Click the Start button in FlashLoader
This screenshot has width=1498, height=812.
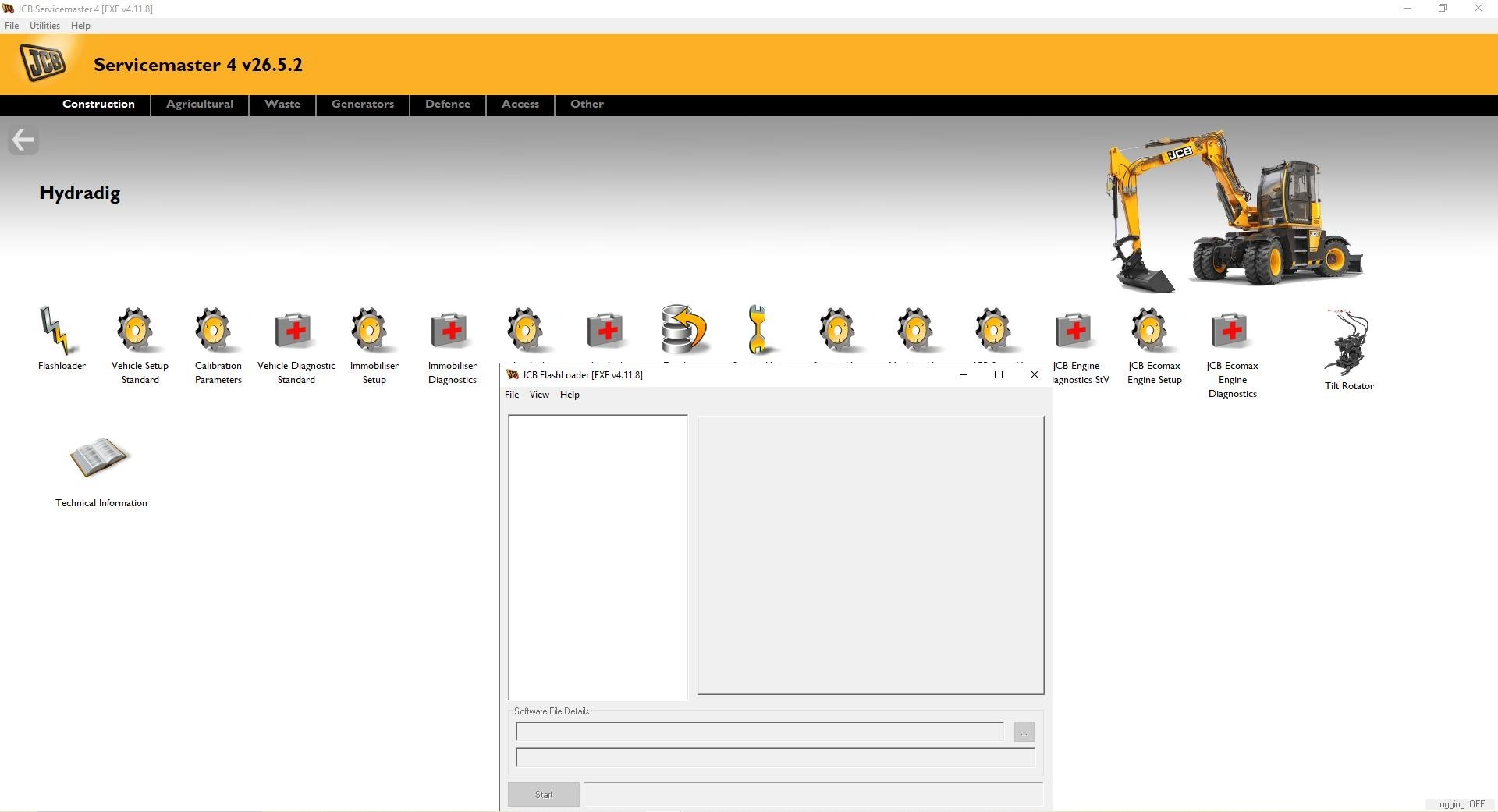coord(544,794)
